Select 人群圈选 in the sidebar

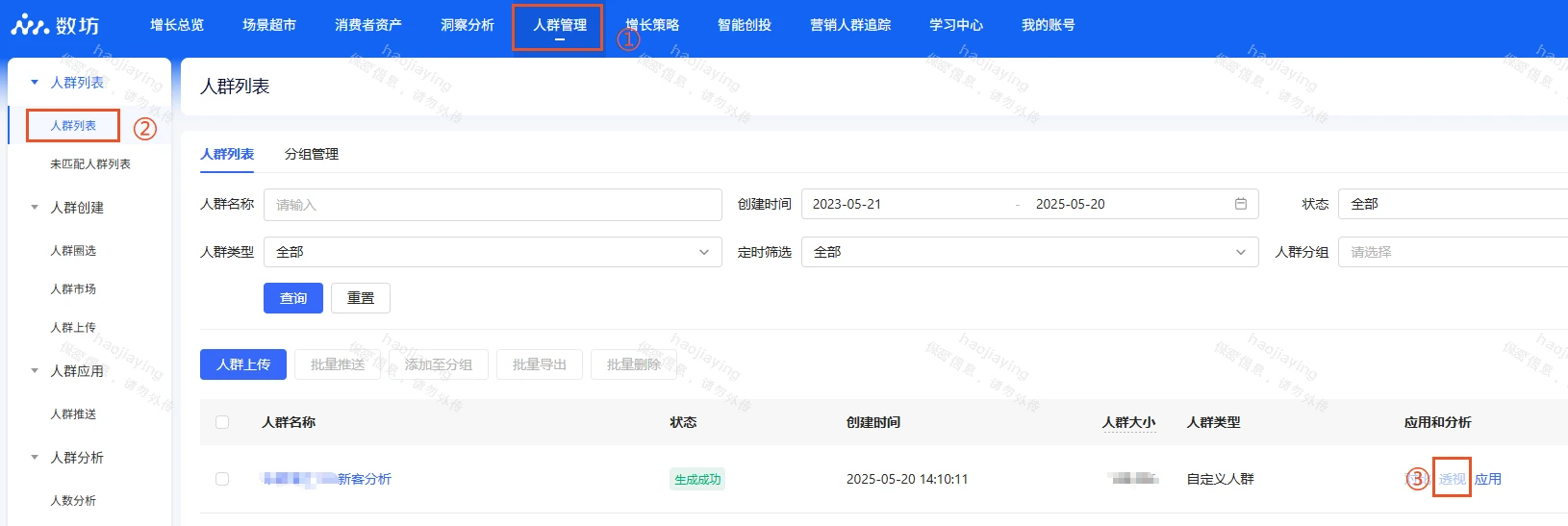point(73,251)
